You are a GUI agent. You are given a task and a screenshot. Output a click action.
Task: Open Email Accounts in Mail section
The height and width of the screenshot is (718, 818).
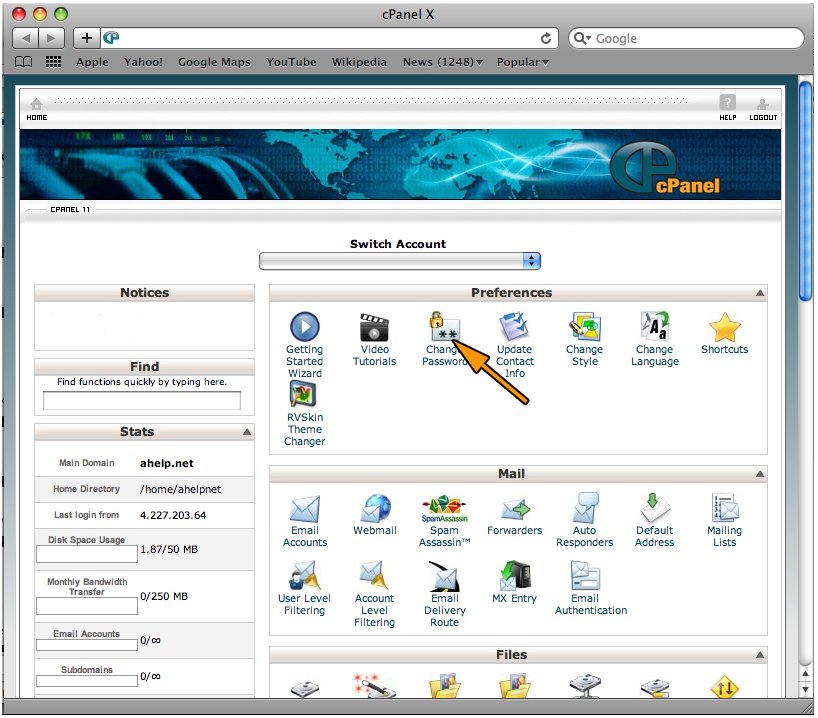point(304,508)
